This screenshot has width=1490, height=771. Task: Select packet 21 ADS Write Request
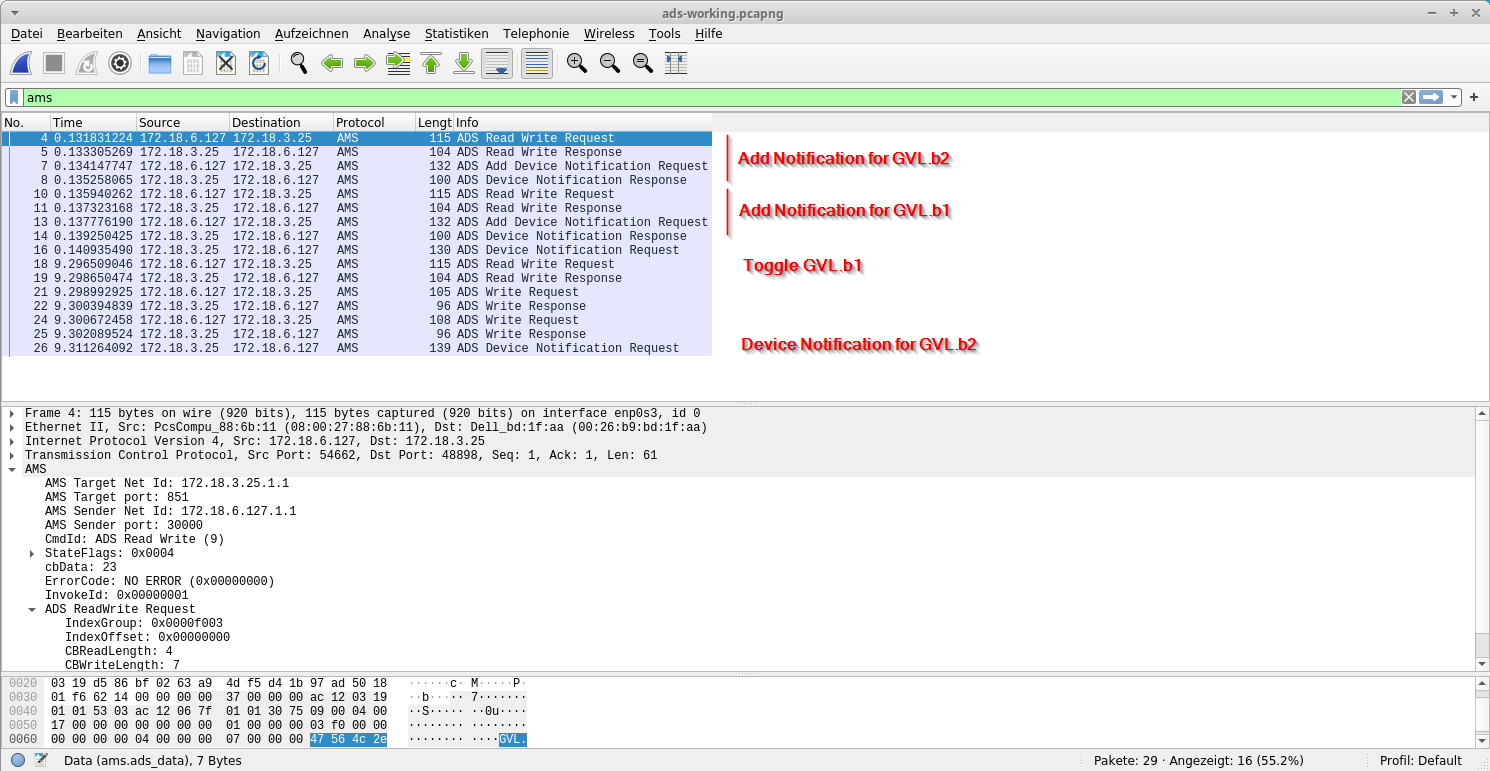pos(357,292)
